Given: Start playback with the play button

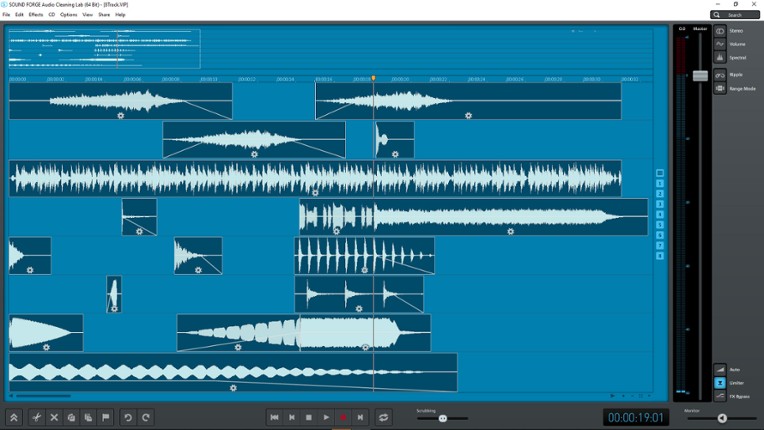Looking at the screenshot, I should point(326,417).
